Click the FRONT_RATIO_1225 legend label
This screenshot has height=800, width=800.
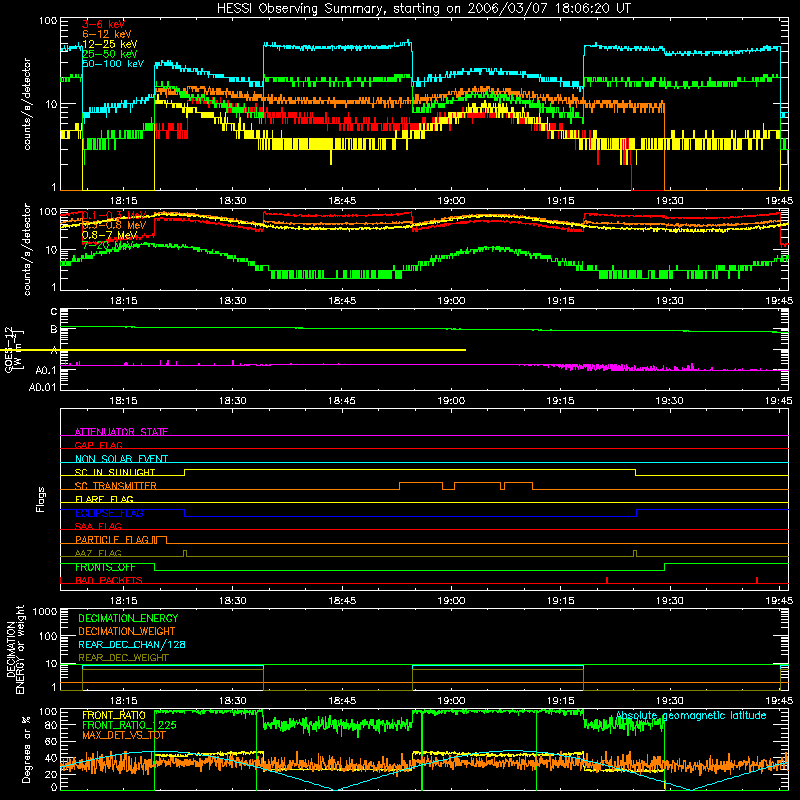(129, 725)
